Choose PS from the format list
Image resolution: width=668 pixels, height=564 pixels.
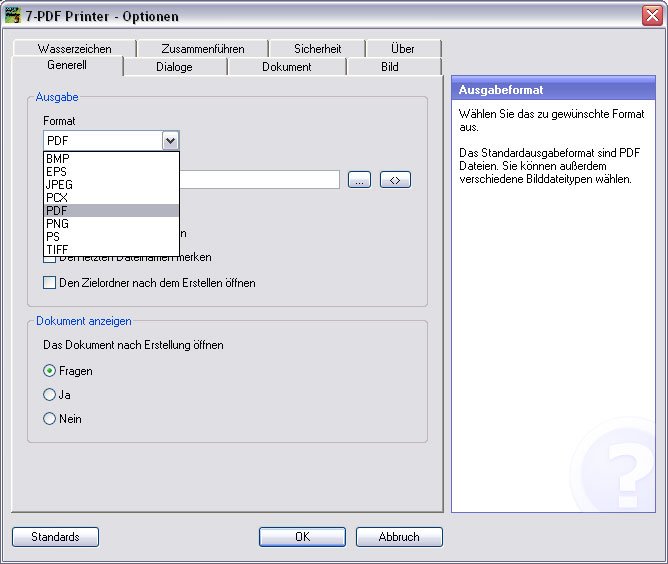coord(111,236)
